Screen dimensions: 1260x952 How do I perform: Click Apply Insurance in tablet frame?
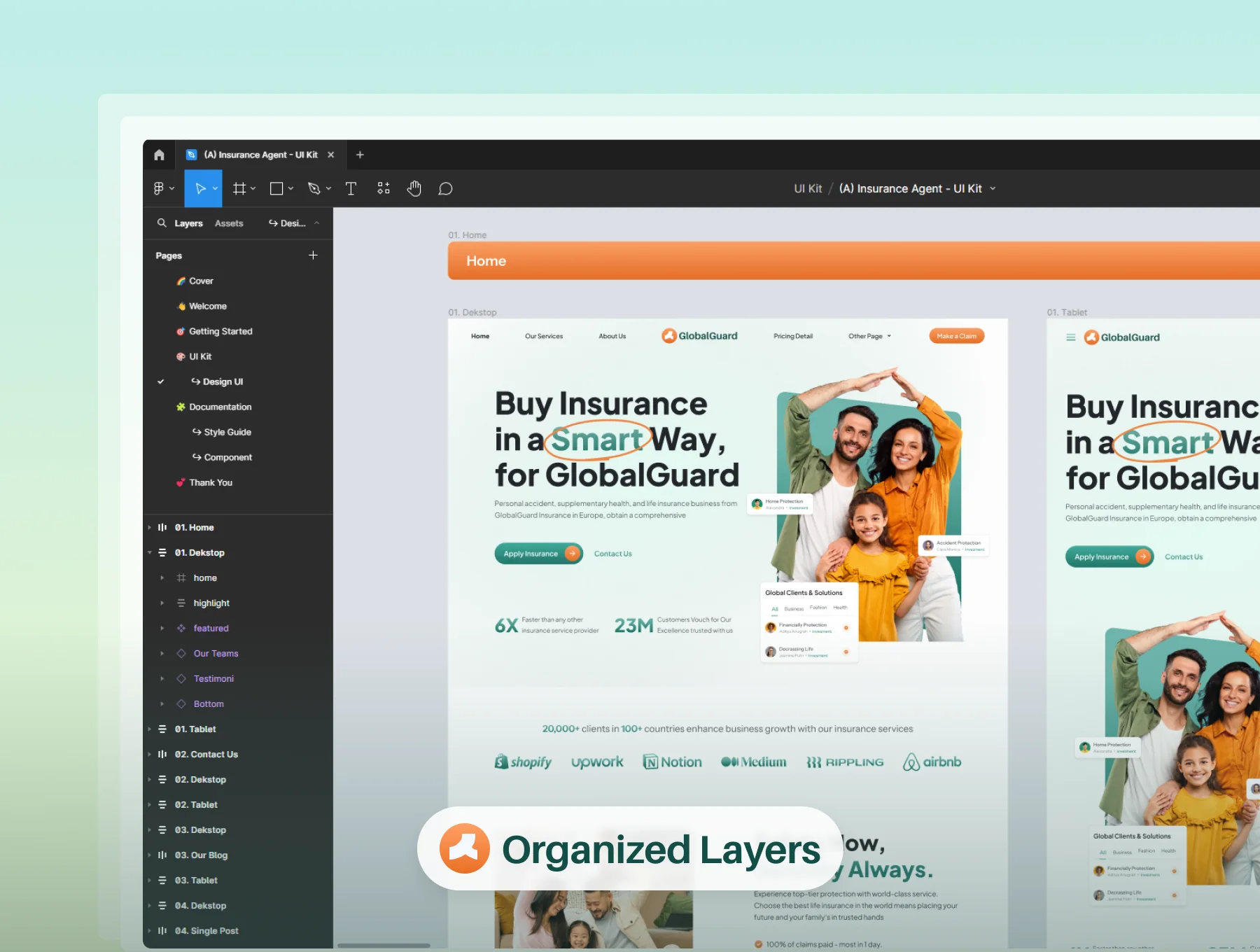click(1109, 556)
